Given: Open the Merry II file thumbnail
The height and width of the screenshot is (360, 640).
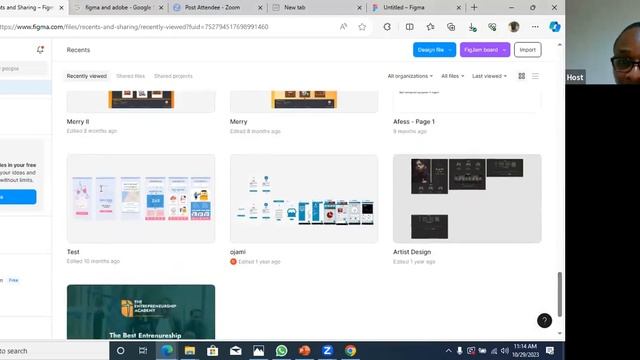Looking at the screenshot, I should [x=141, y=102].
